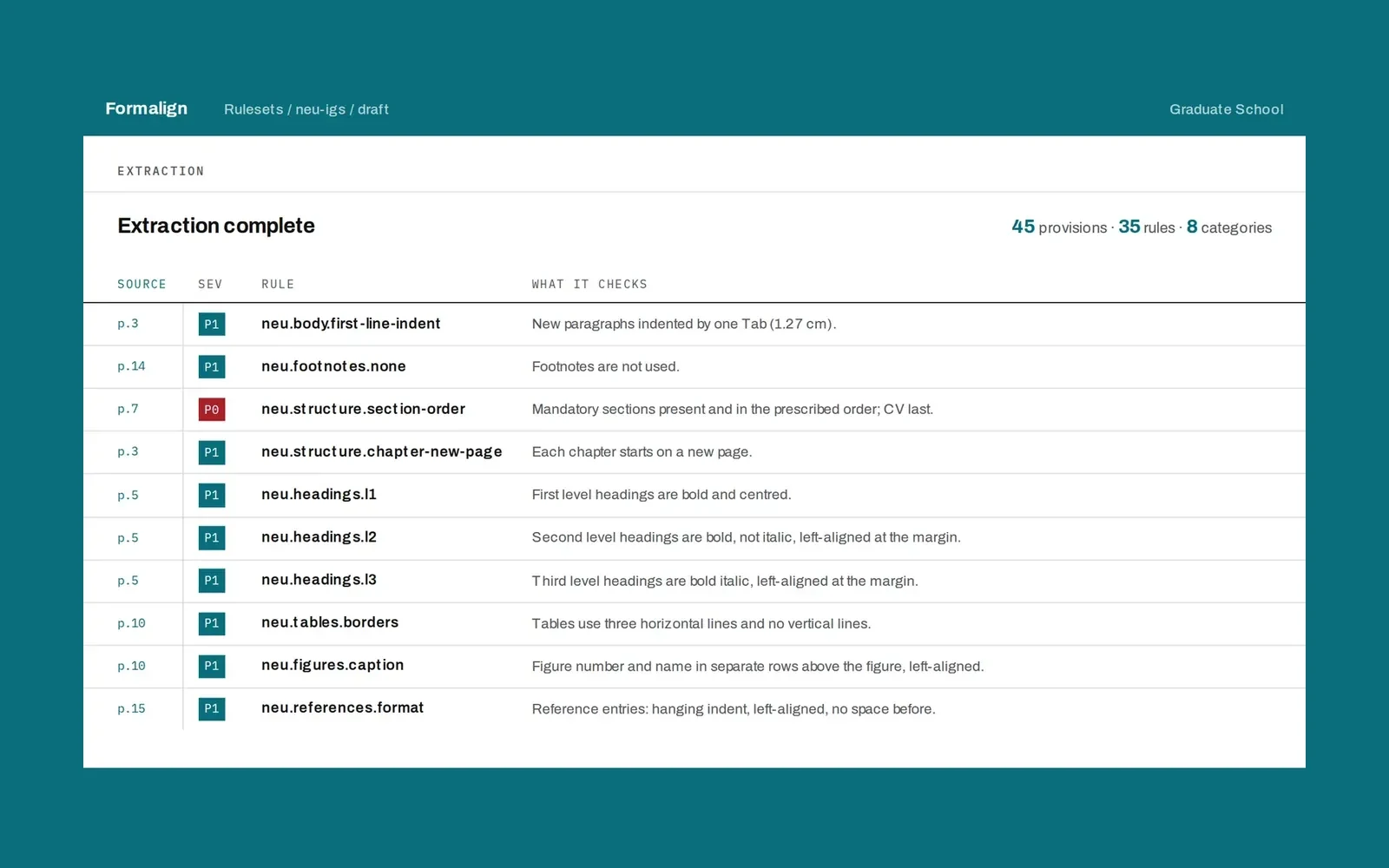Sort by the RULE column header
The image size is (1389, 868).
click(278, 284)
